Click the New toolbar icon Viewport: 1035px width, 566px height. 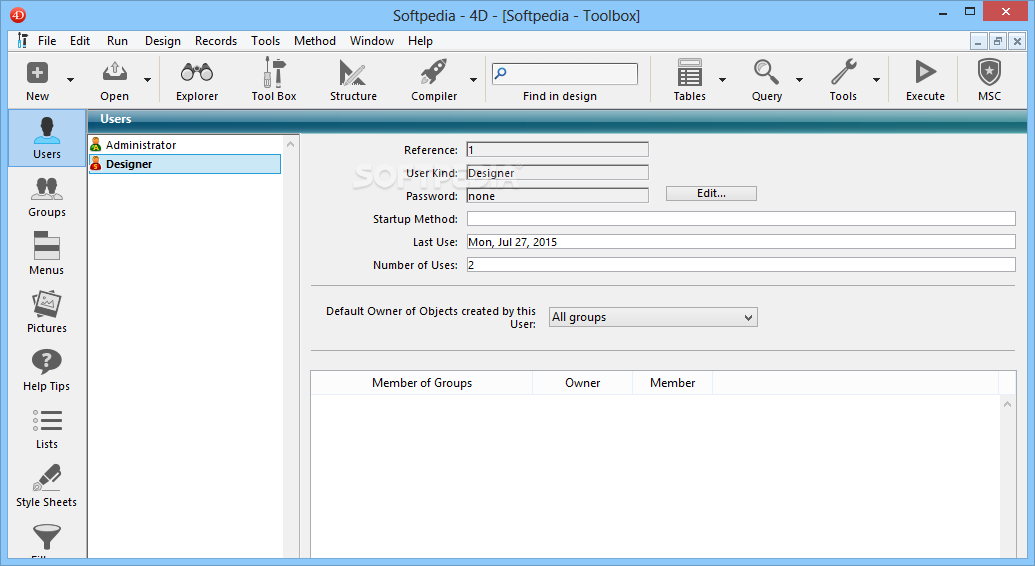point(38,73)
